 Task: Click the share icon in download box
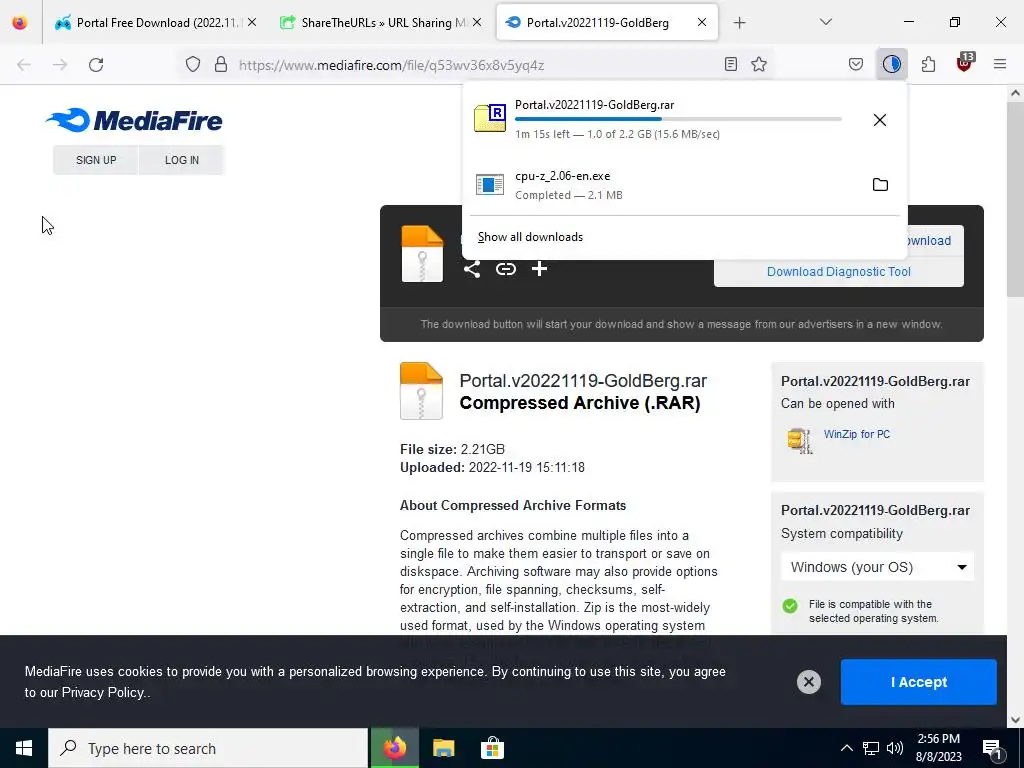click(x=472, y=269)
